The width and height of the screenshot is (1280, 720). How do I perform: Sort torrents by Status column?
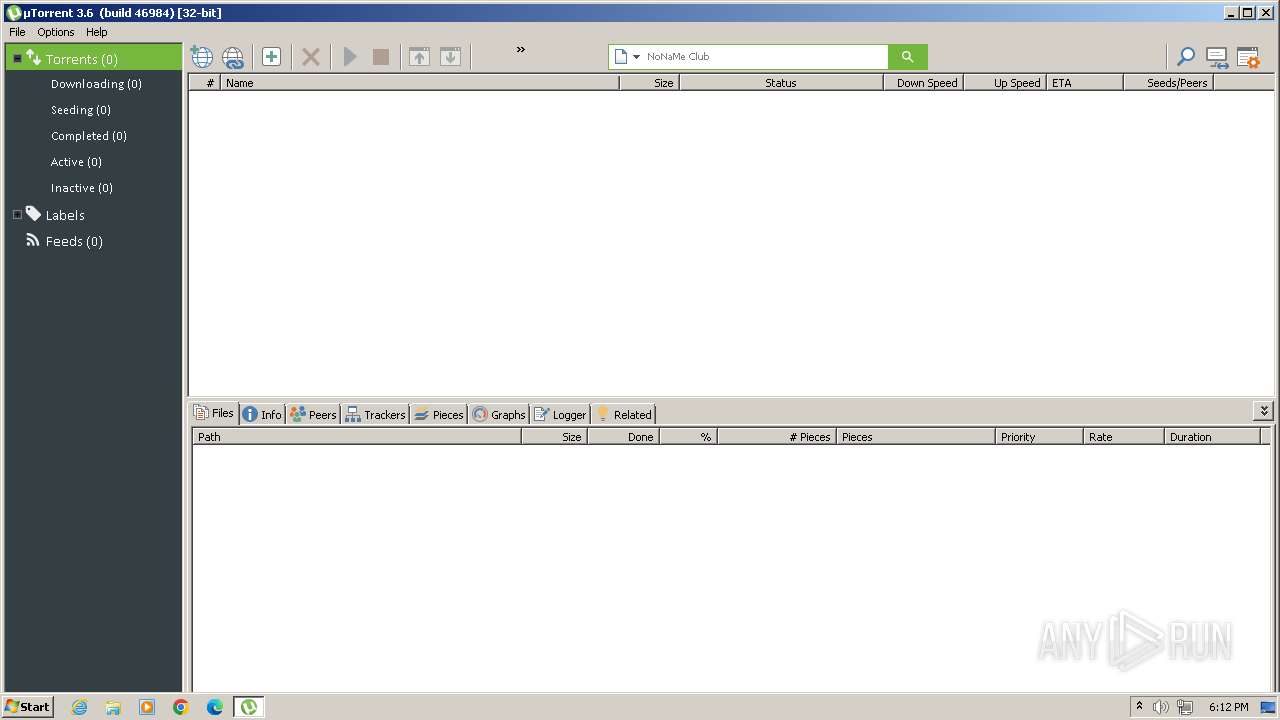point(781,83)
